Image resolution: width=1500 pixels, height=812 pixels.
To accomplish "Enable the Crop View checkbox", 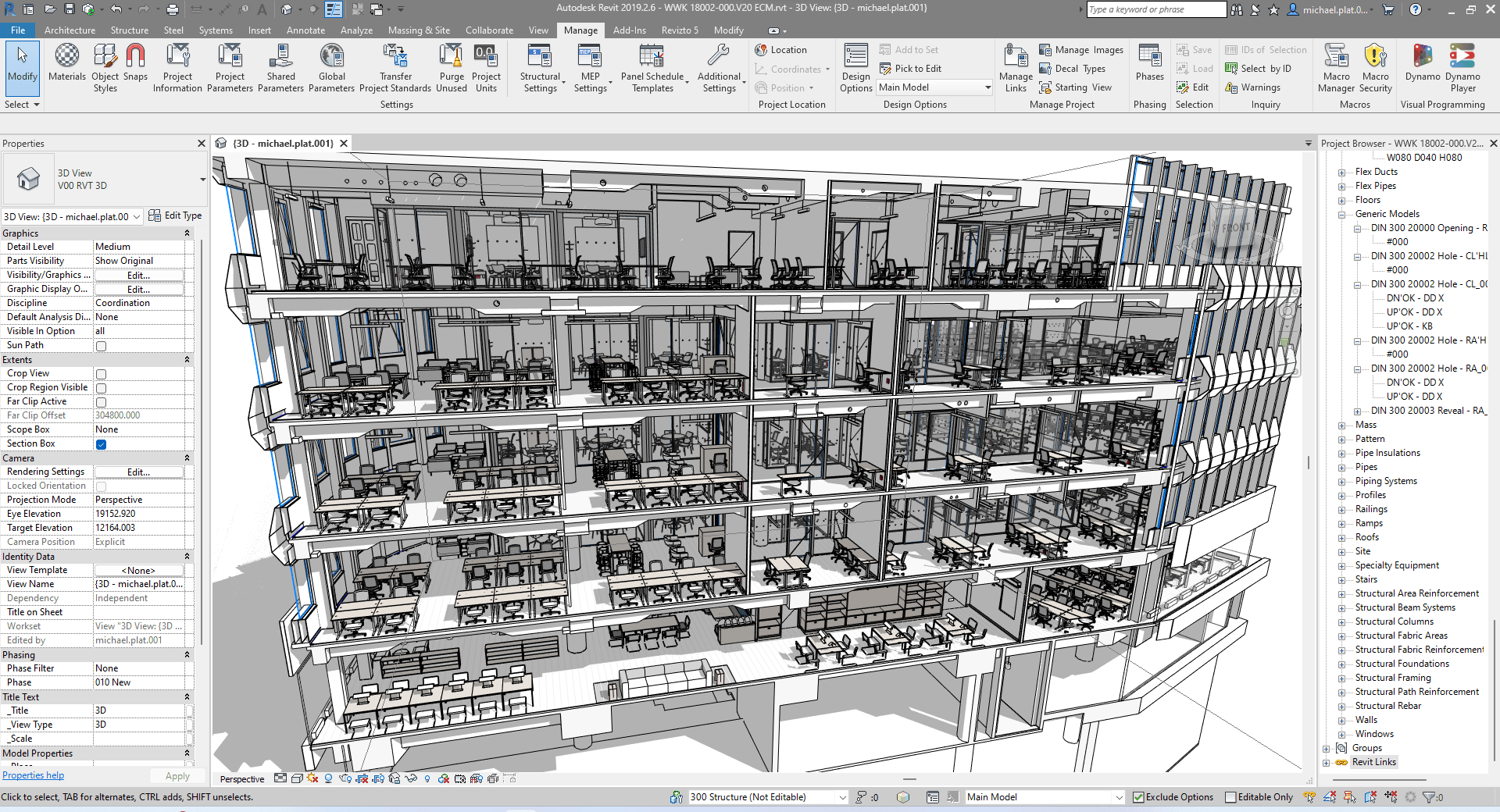I will click(101, 374).
